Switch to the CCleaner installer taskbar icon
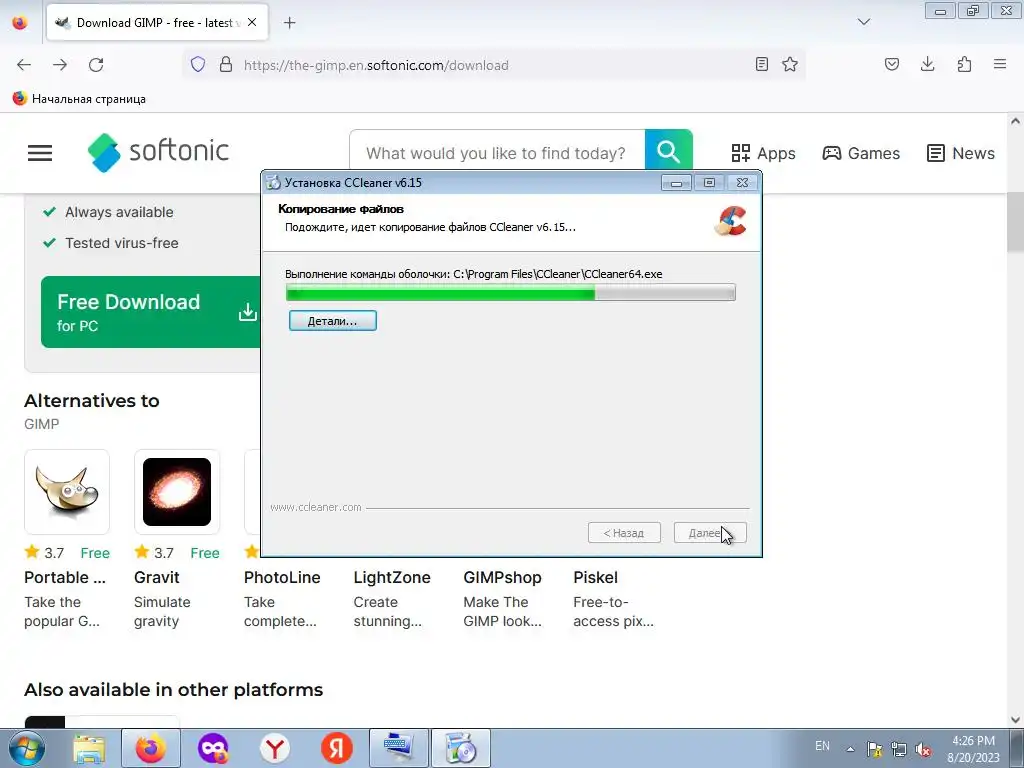This screenshot has width=1024, height=768. pyautogui.click(x=460, y=748)
